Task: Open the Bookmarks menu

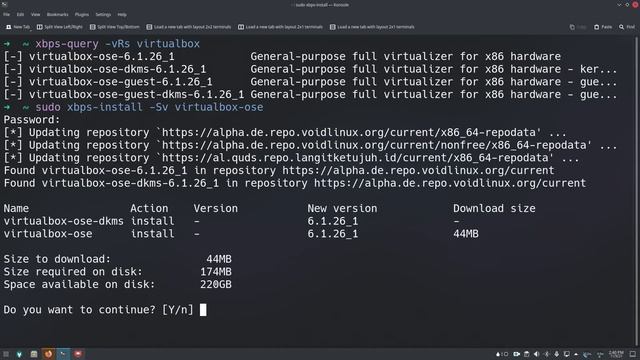Action: tap(57, 14)
